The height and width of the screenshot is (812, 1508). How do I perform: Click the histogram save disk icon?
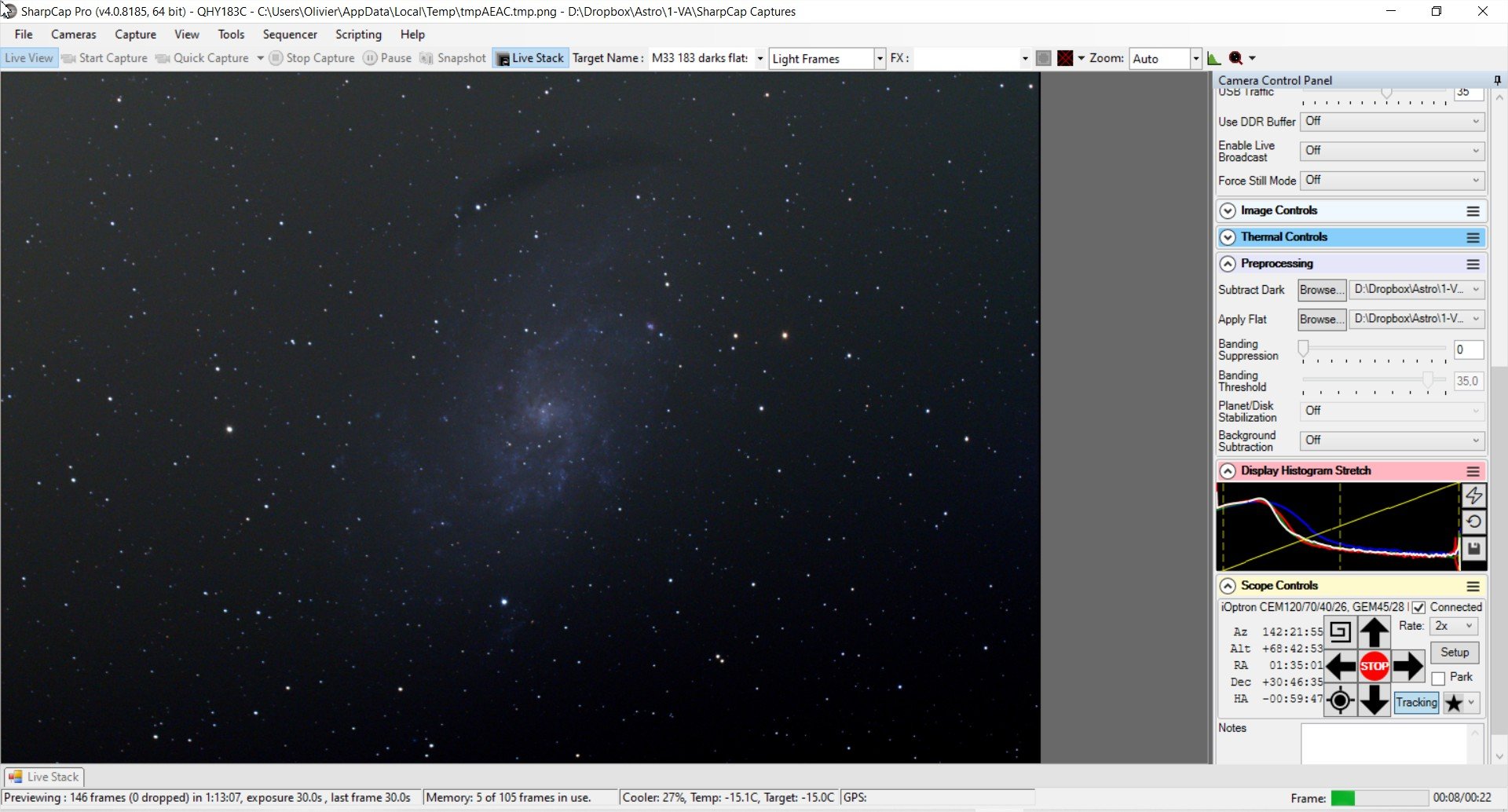click(x=1473, y=549)
